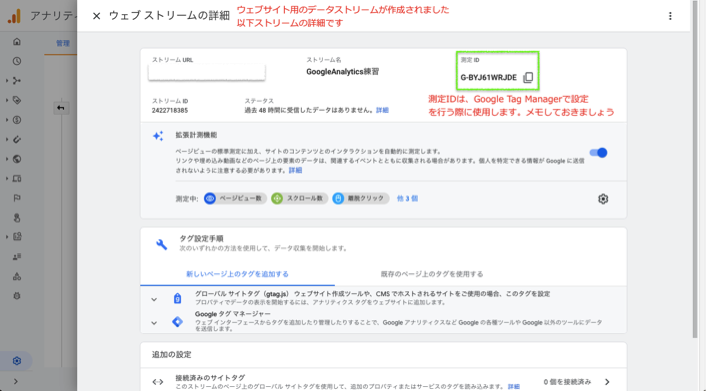
Task: Open the flag icon in sidebar
Action: [x=17, y=198]
